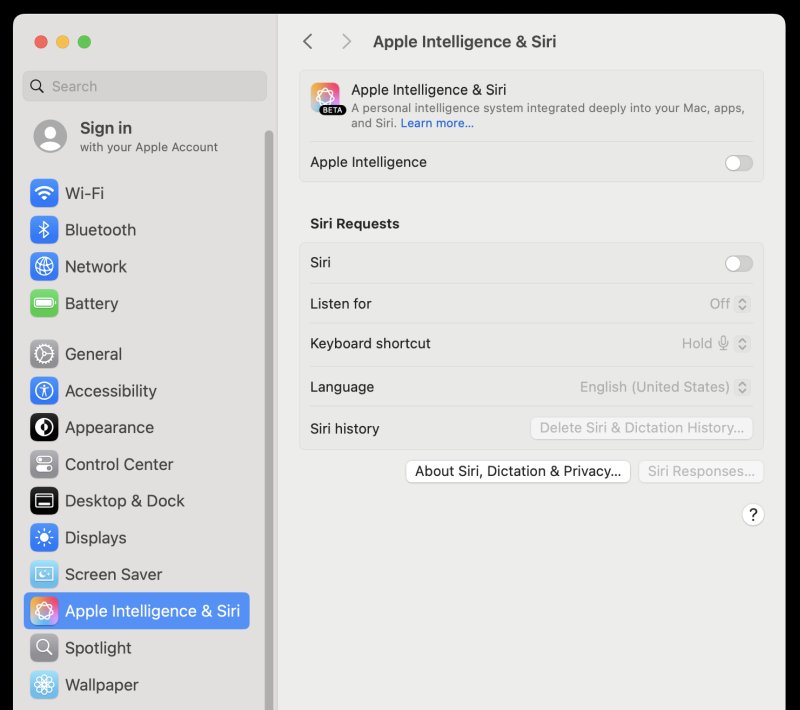Select Desktop & Dock in the sidebar
The width and height of the screenshot is (800, 710).
[44, 501]
